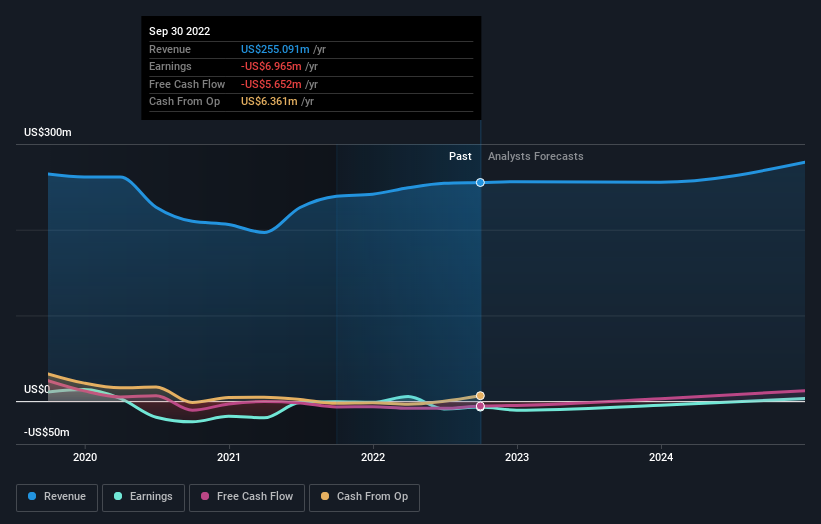Click the 2024 x-axis label
This screenshot has height=524, width=821.
pyautogui.click(x=661, y=457)
